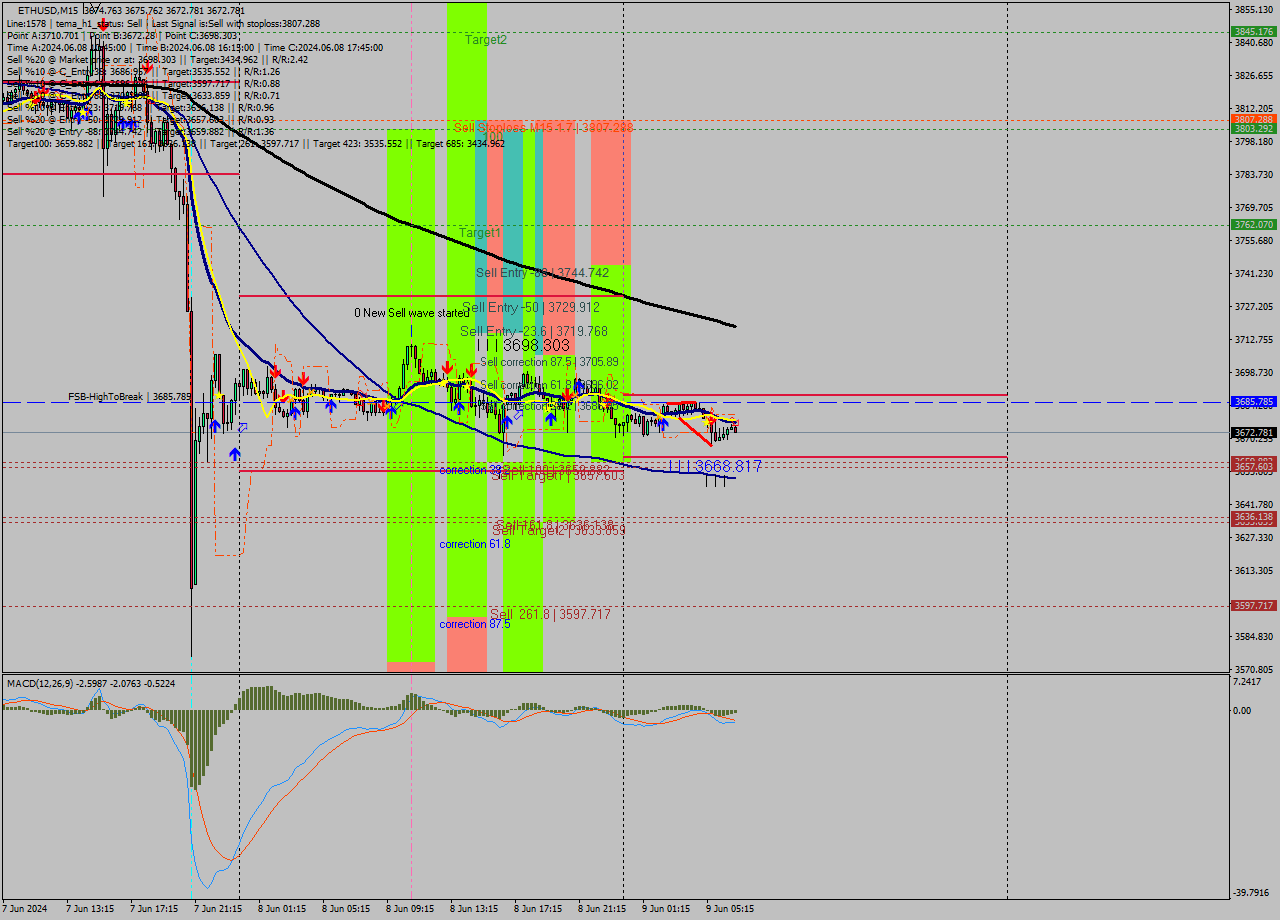Click the 8 Jun 13:15 time label
Image resolution: width=1280 pixels, height=920 pixels.
click(x=473, y=909)
